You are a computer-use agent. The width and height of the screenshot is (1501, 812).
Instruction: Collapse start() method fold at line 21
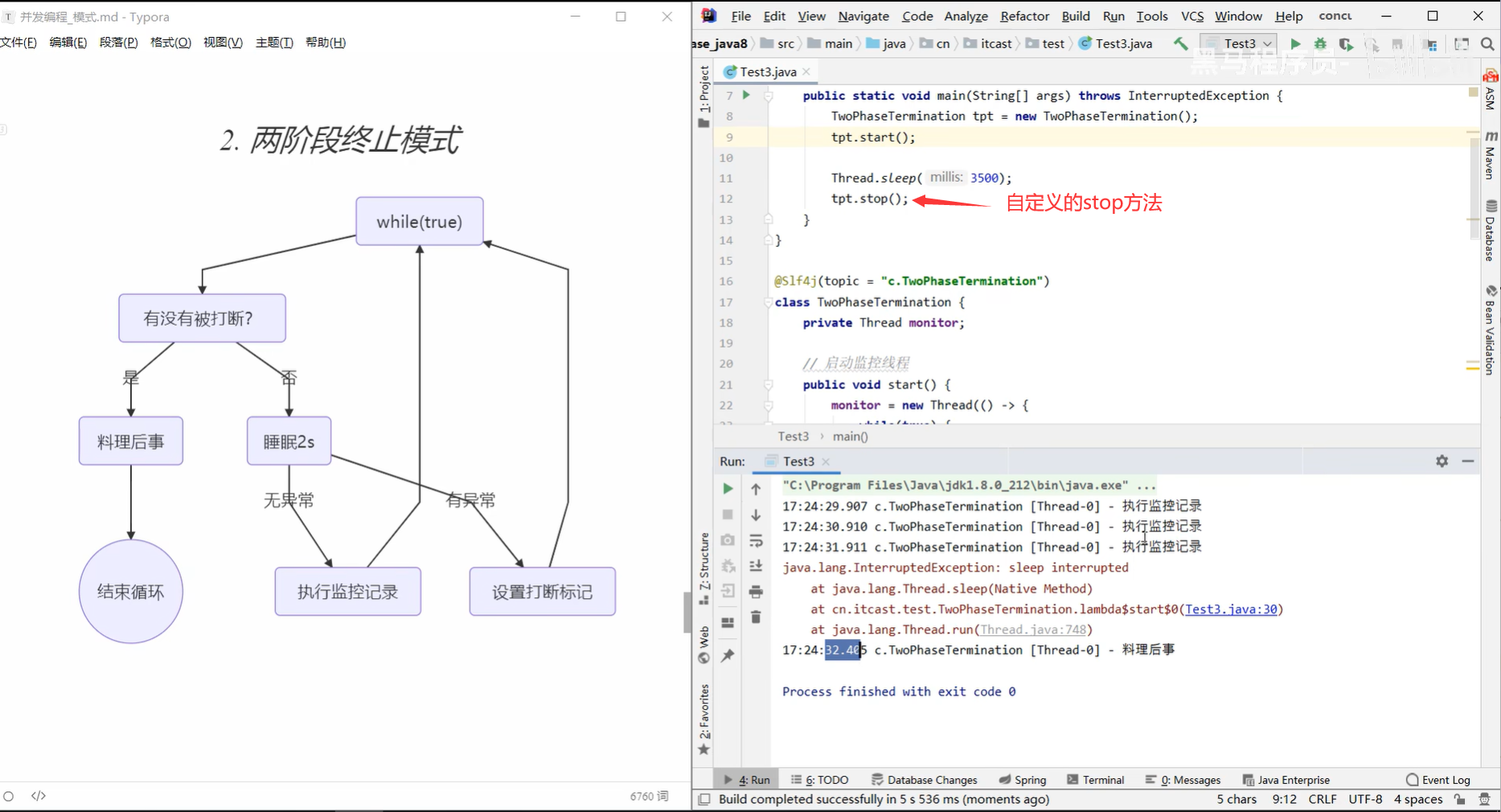point(769,385)
